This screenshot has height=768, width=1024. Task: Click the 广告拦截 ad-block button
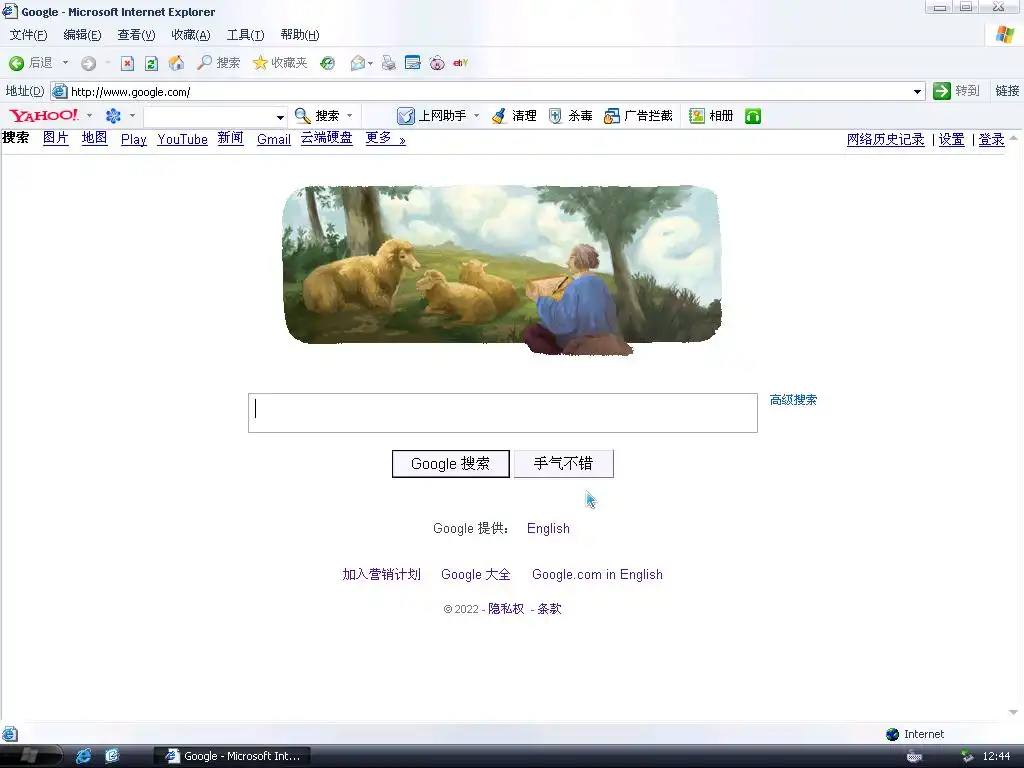638,116
